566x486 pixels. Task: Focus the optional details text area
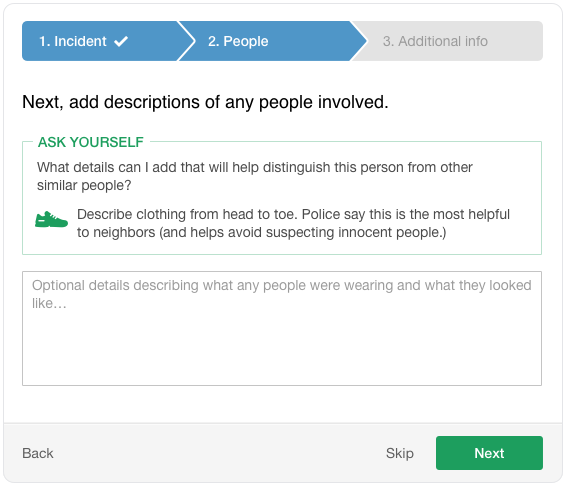[x=282, y=328]
